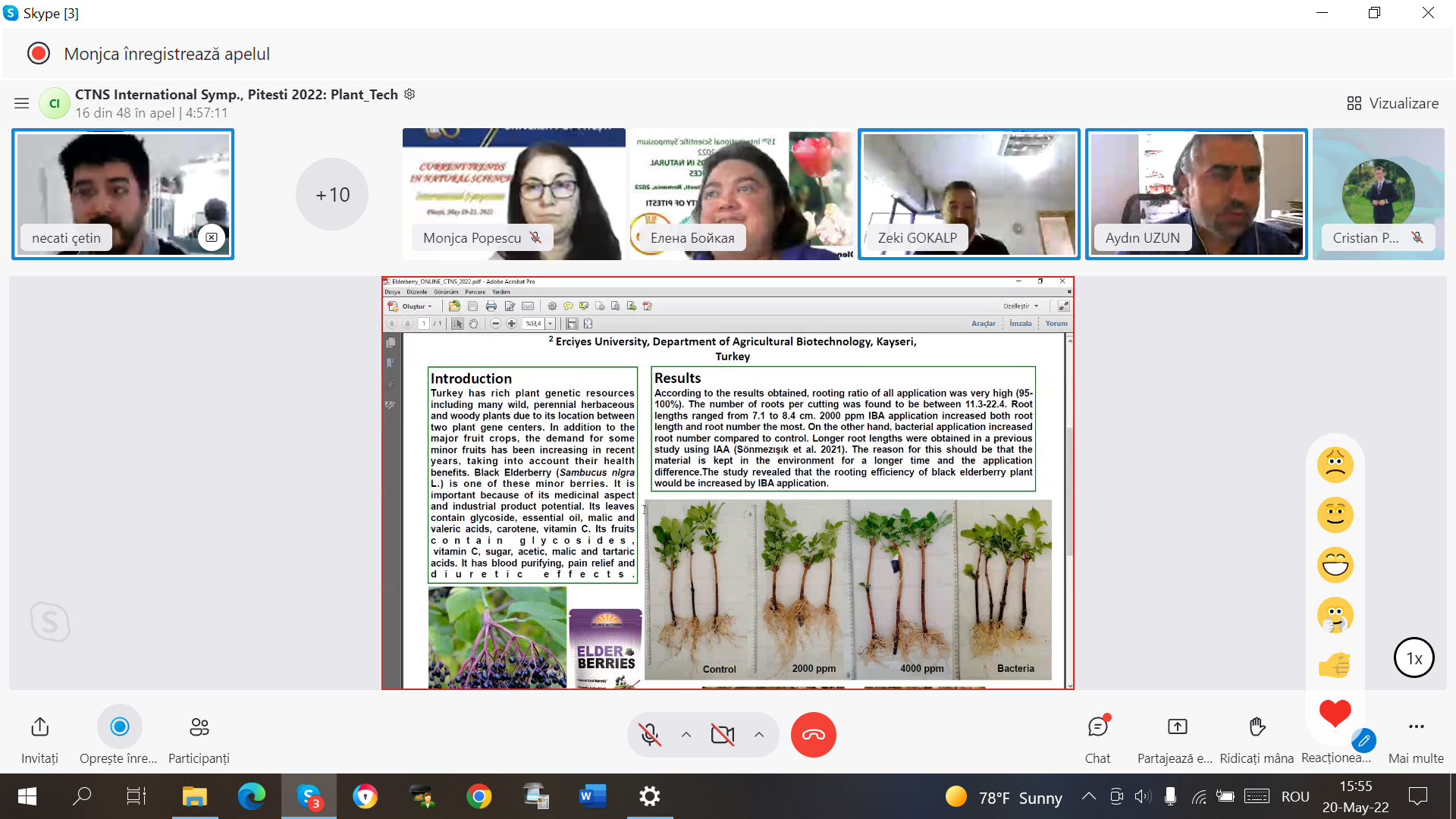Click the share screen icon
1456x819 pixels.
[x=1177, y=727]
